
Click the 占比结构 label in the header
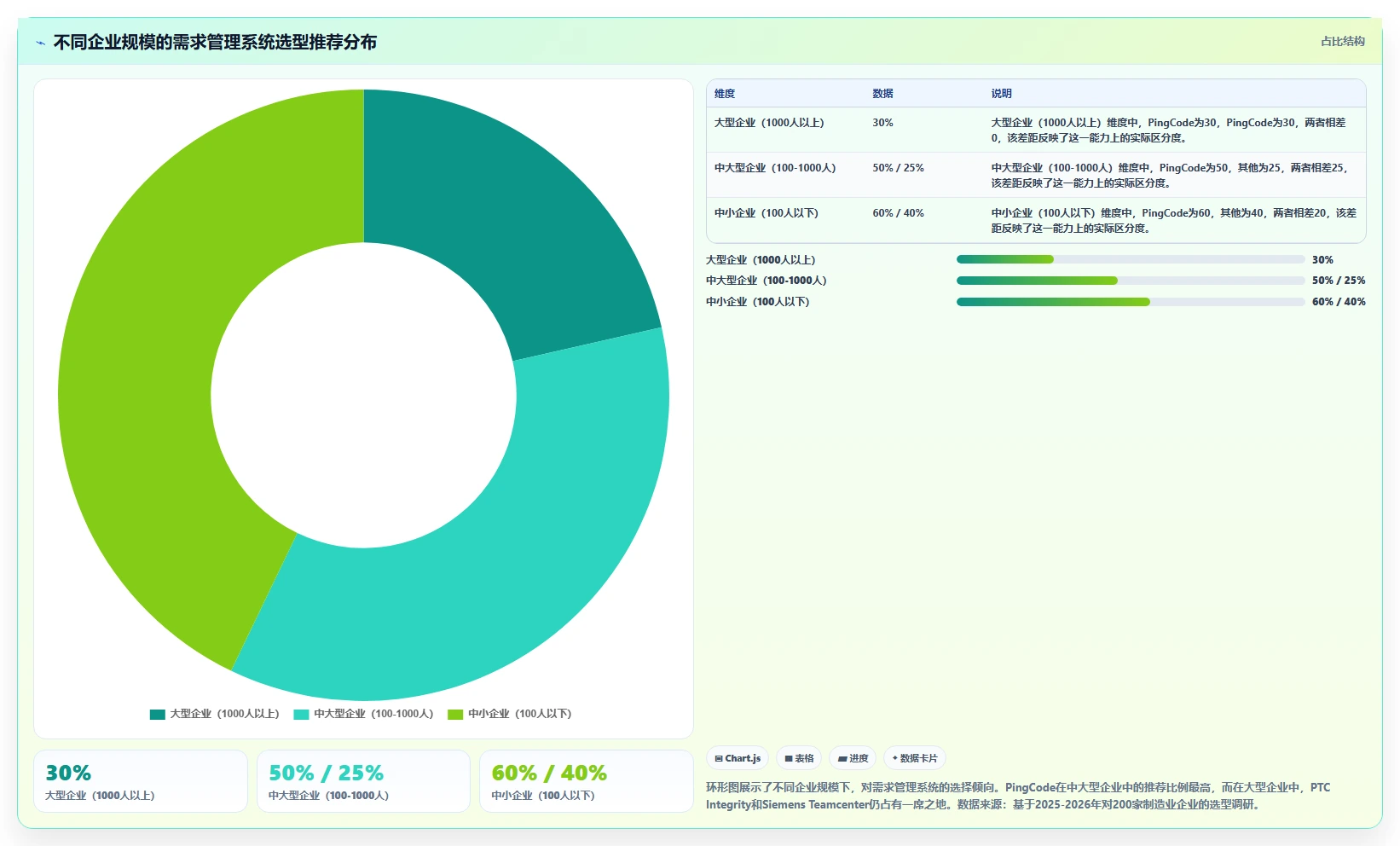click(x=1343, y=41)
